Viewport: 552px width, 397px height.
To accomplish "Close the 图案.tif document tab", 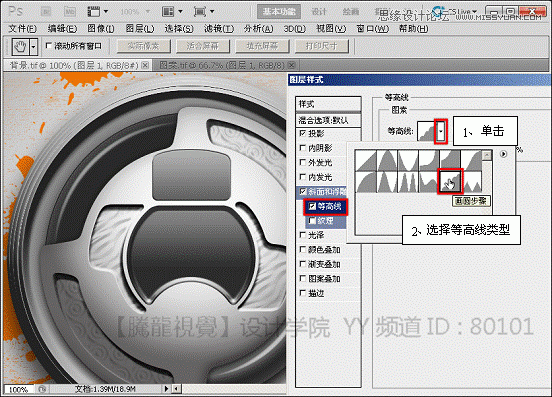I will point(291,65).
